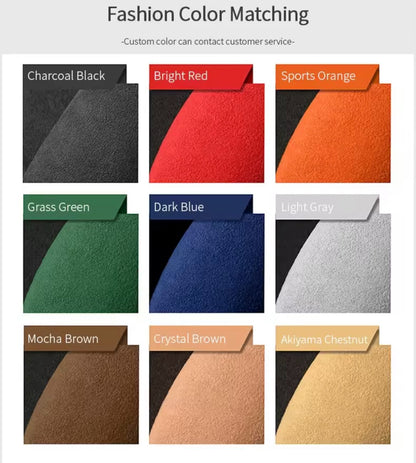
Task: Click the Mocha Brown label tab
Action: coord(75,338)
